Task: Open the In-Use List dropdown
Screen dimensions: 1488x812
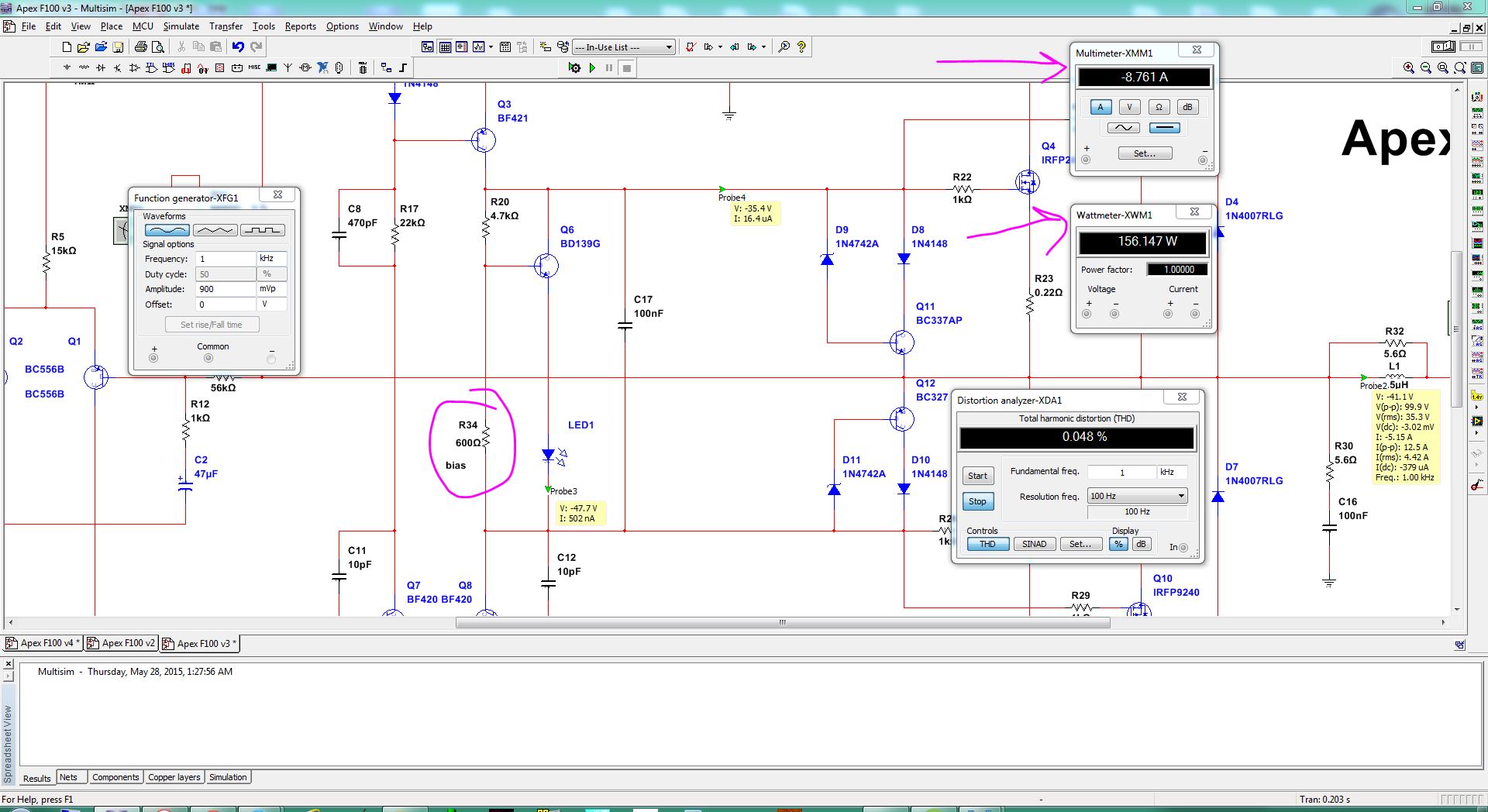Action: 624,47
